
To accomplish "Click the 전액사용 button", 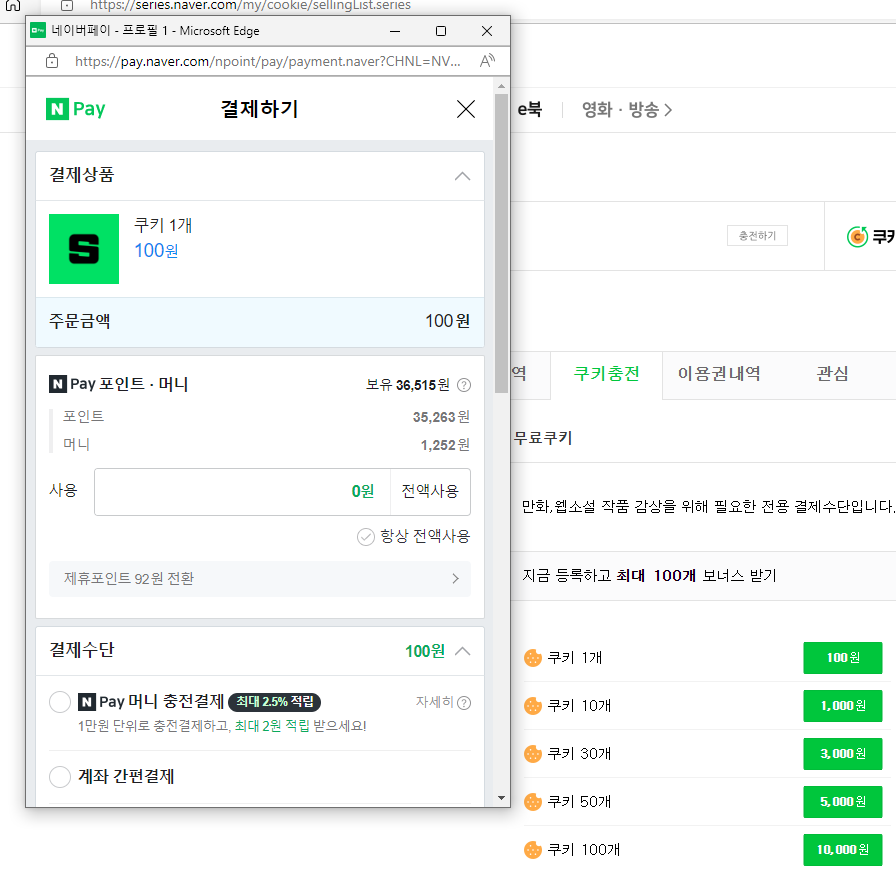I will [430, 492].
